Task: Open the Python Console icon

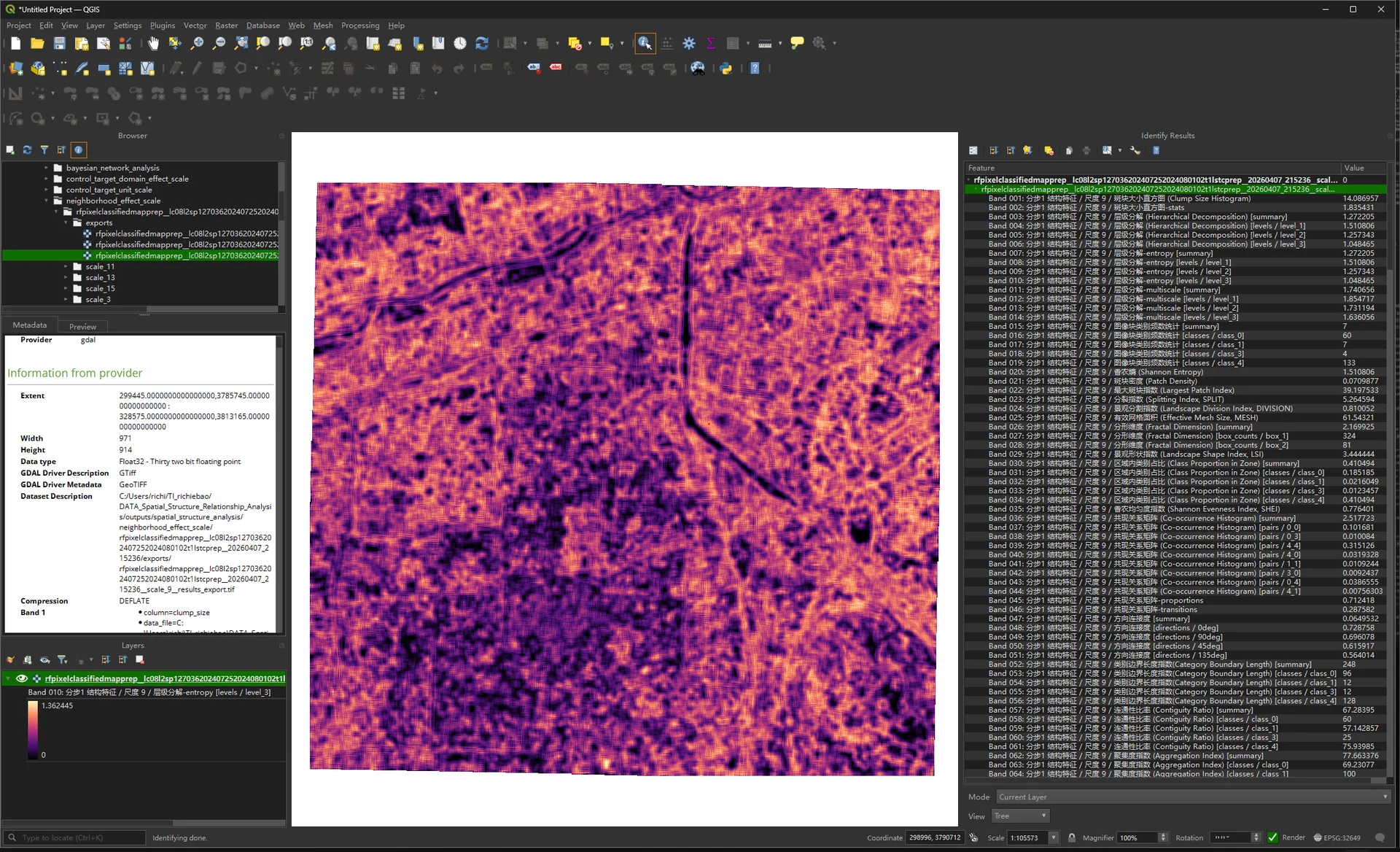Action: 726,69
